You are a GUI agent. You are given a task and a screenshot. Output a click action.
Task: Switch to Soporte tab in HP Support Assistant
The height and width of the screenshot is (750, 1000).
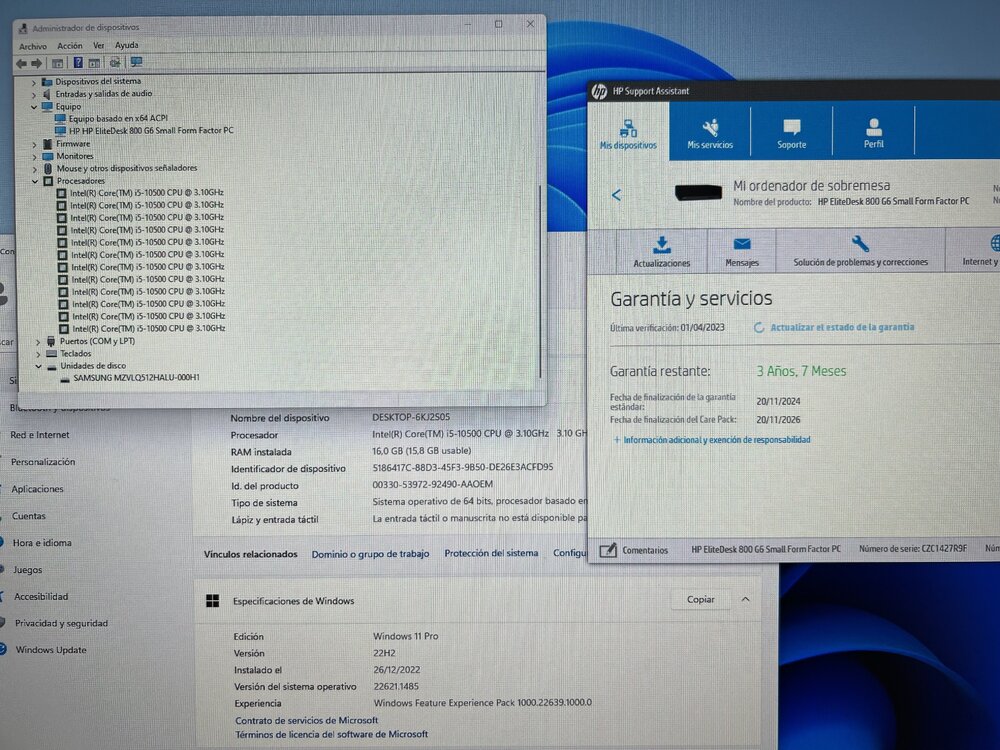point(791,134)
